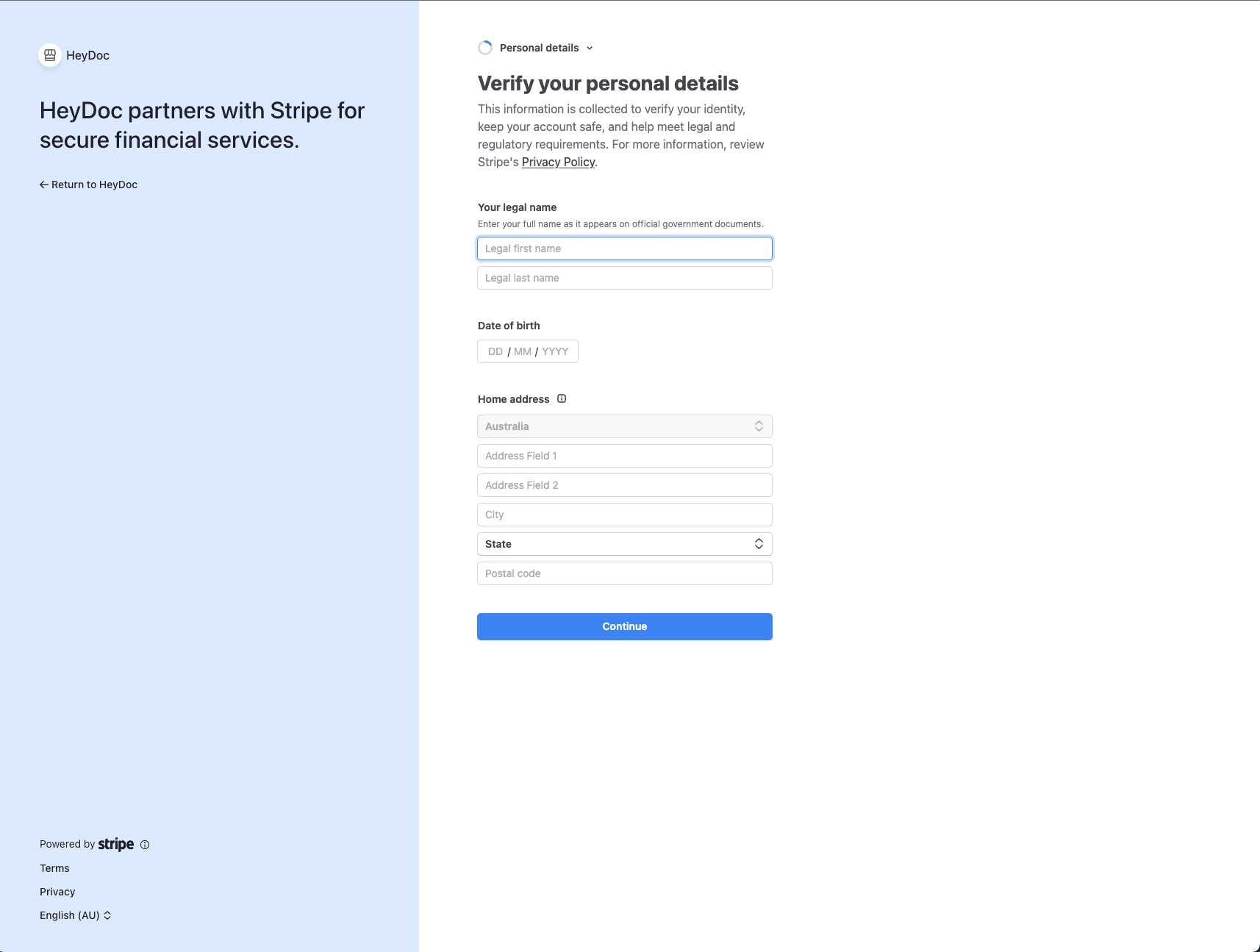Open the English (AU) language selector
1260x952 pixels.
tap(76, 915)
